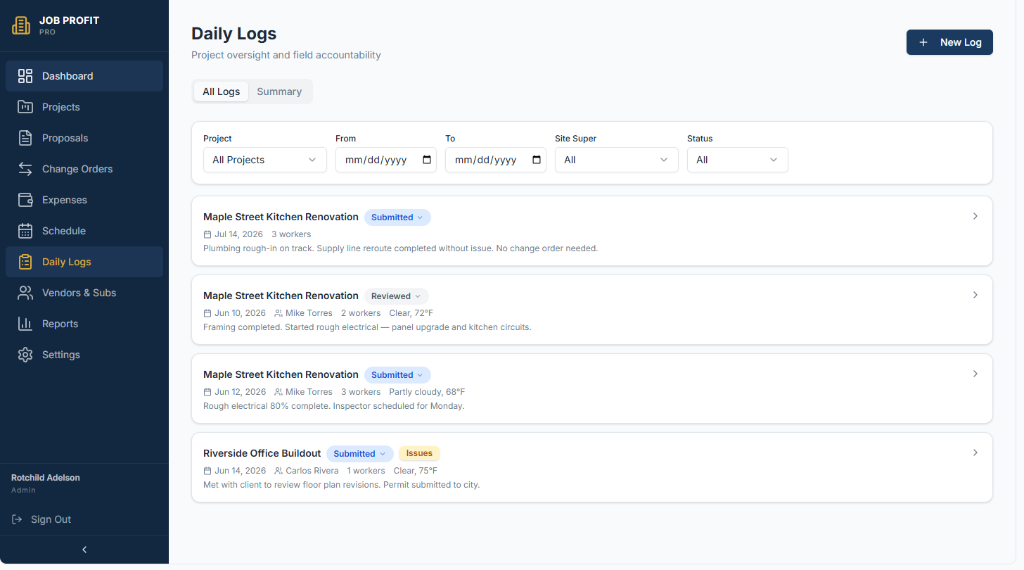Click the Issues badge on Riverside log
This screenshot has width=1024, height=570.
coord(419,453)
